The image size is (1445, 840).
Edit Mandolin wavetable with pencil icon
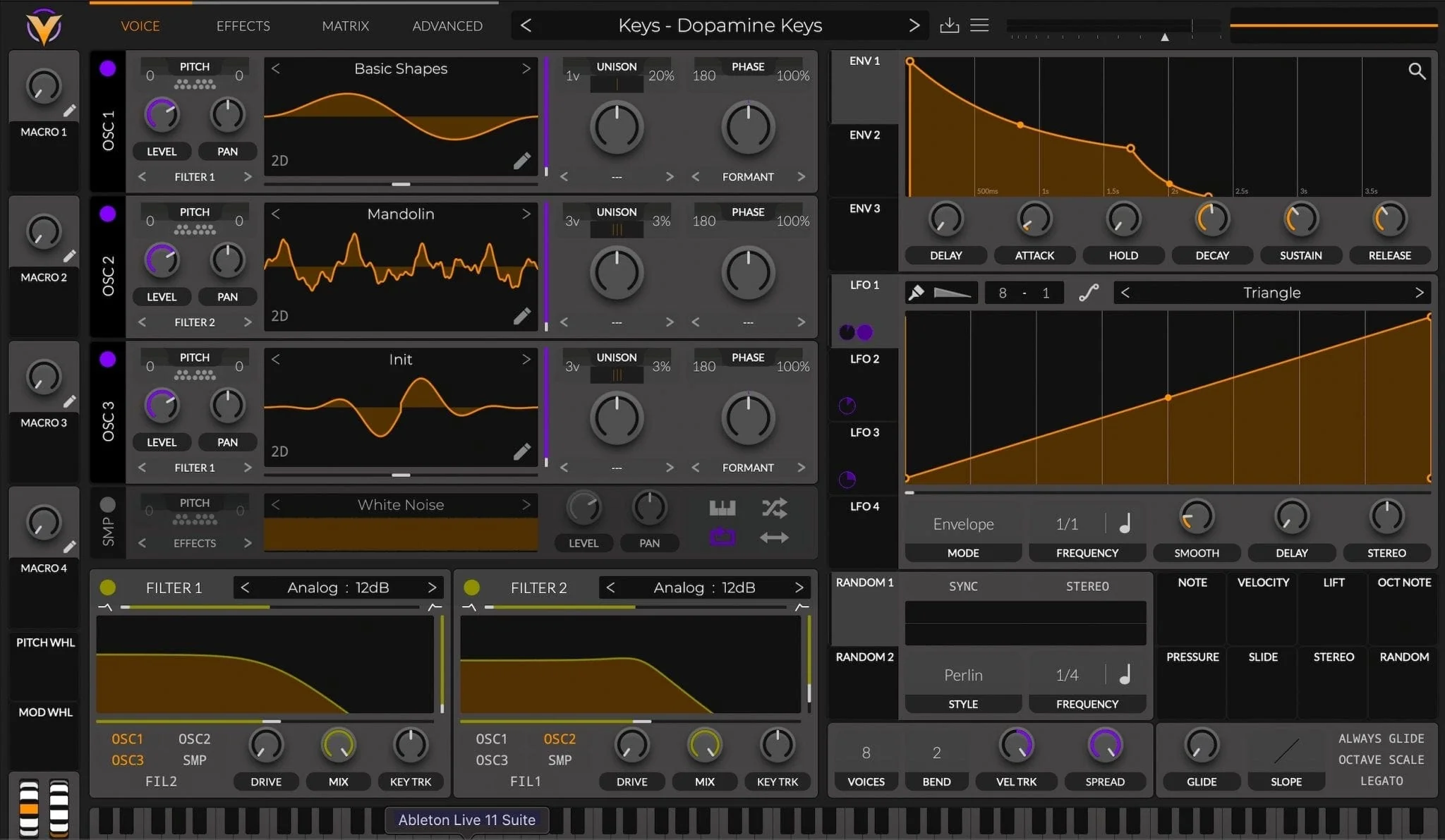click(x=522, y=316)
